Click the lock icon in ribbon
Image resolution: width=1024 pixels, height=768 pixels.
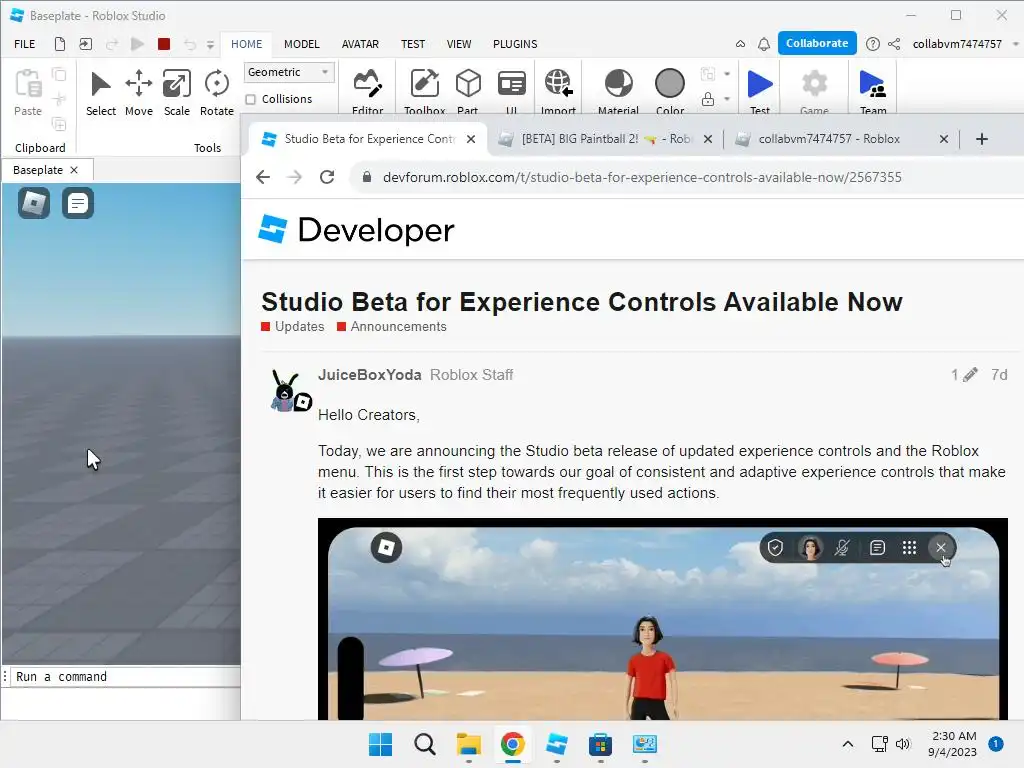pos(707,99)
